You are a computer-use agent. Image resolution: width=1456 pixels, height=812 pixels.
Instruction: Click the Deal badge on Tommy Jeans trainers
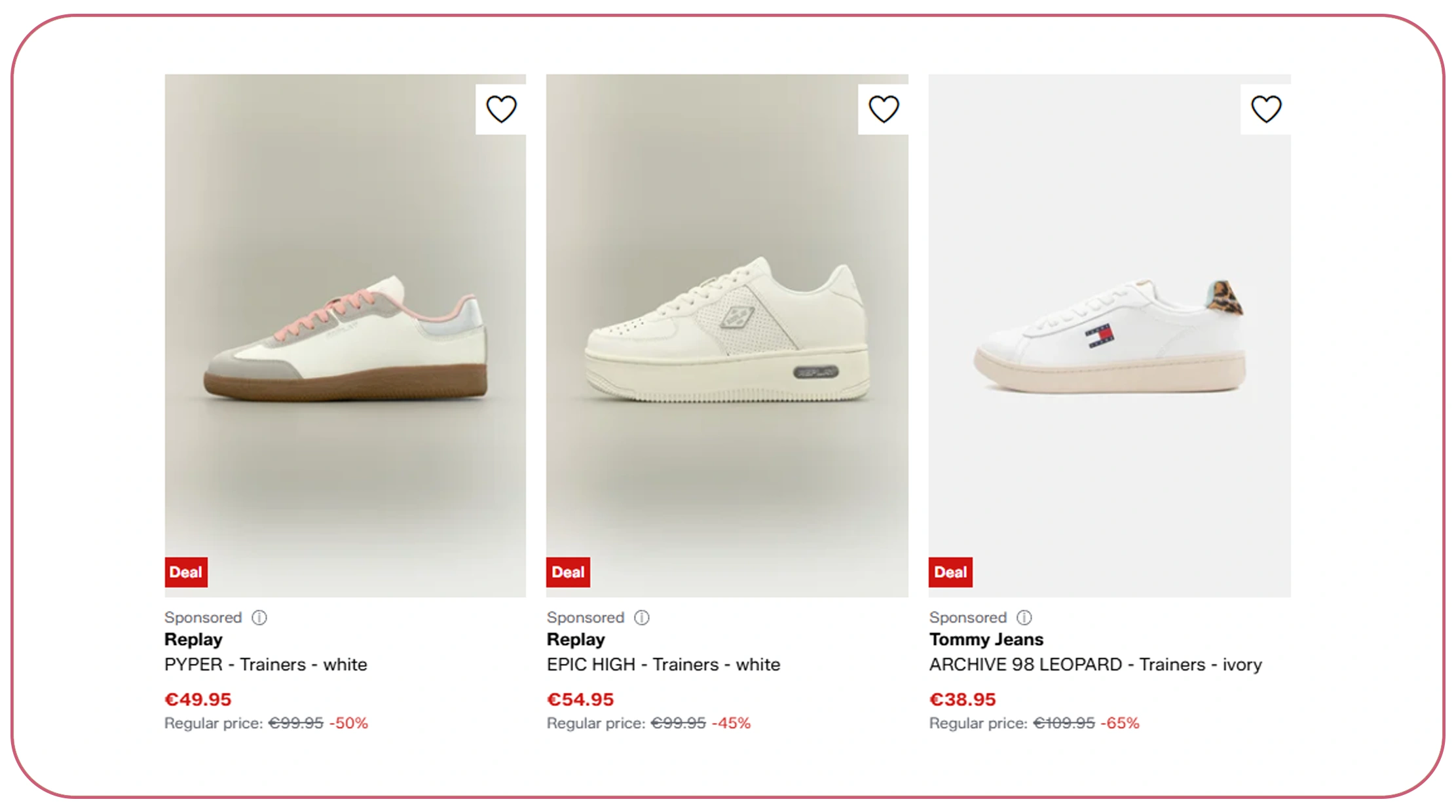click(950, 572)
